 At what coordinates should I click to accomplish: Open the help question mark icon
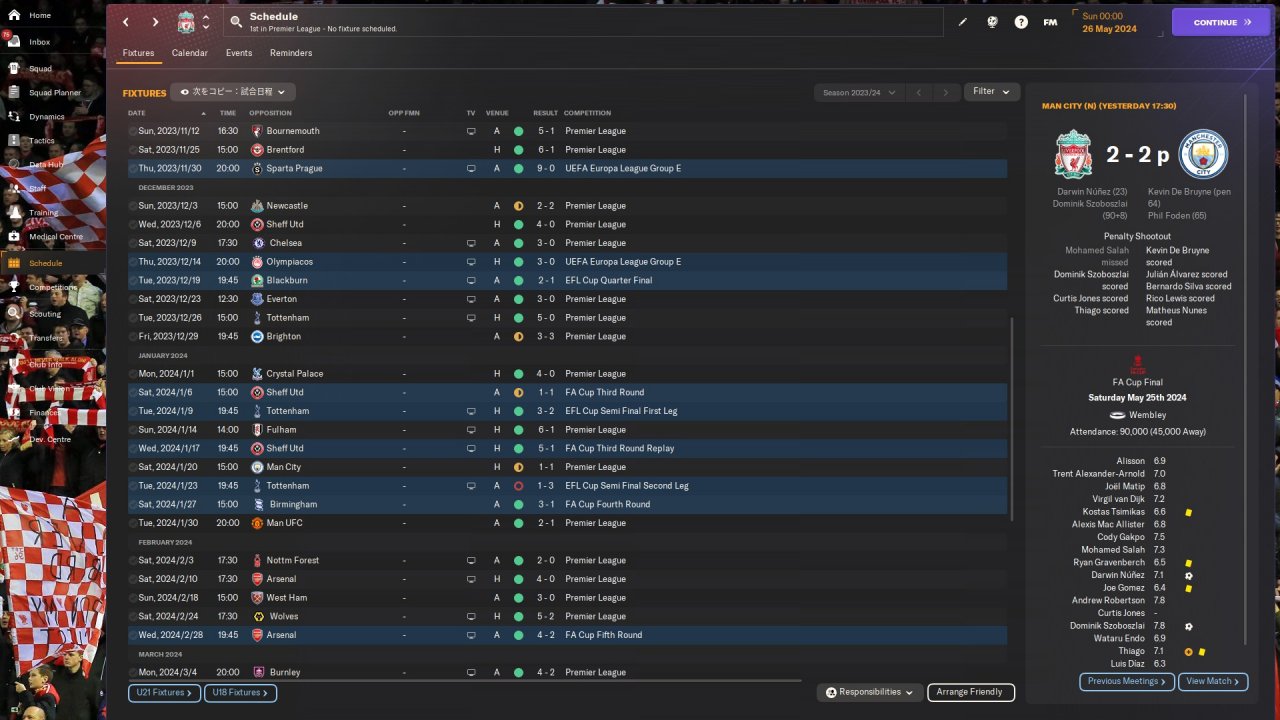1021,22
